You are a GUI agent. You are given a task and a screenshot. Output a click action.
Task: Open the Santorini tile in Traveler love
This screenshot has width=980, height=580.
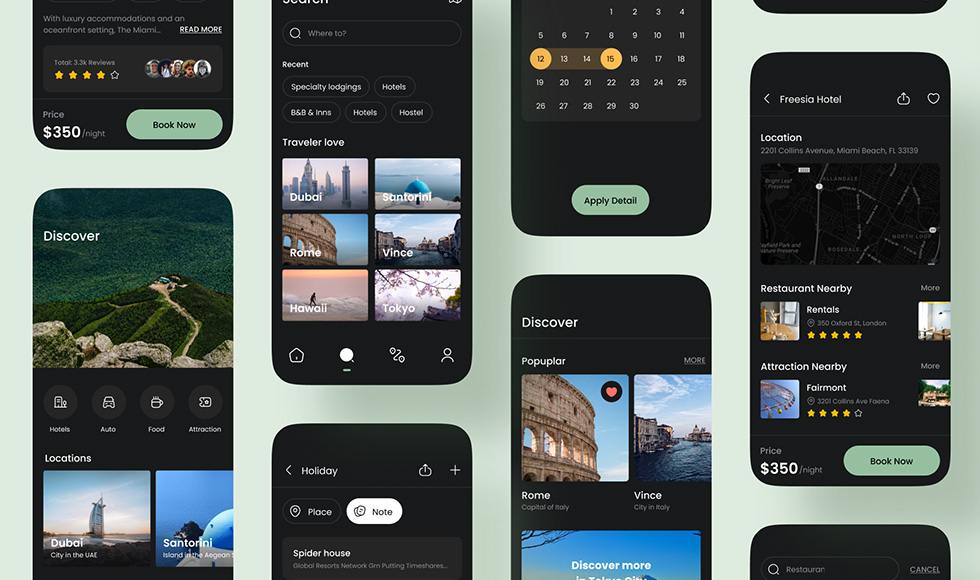click(x=418, y=183)
